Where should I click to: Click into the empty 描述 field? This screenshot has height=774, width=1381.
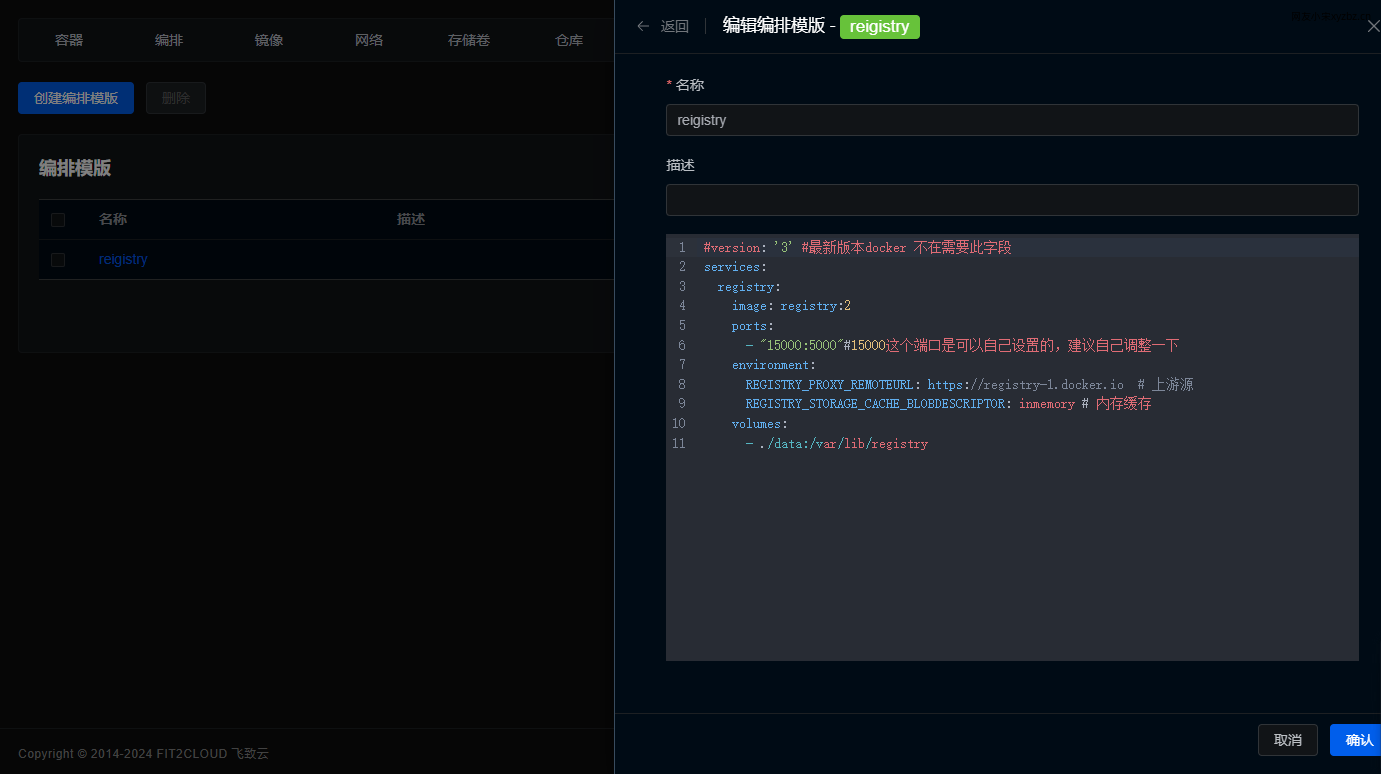pos(1011,200)
